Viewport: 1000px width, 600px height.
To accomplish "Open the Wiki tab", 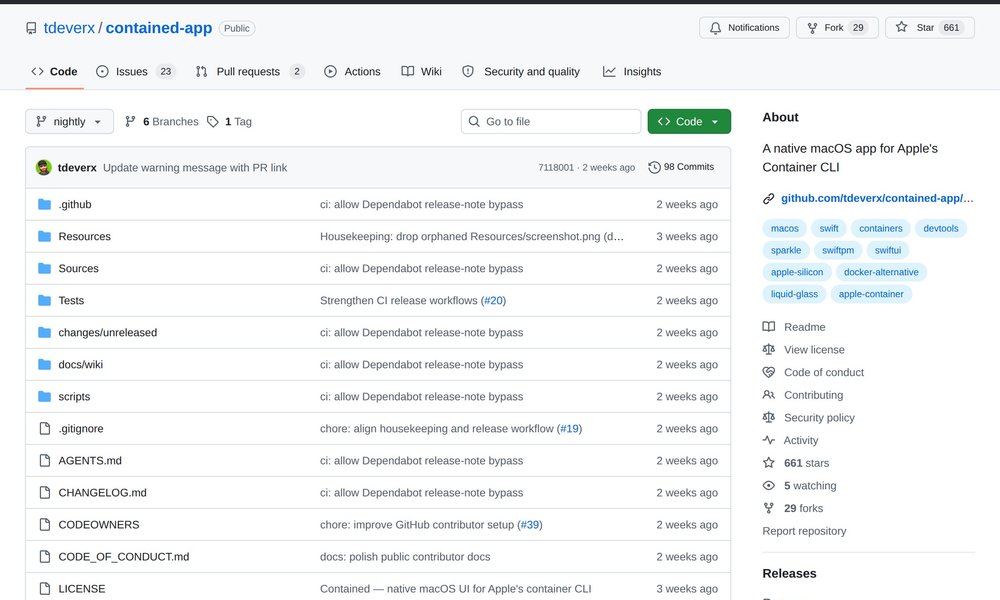I will [x=422, y=71].
